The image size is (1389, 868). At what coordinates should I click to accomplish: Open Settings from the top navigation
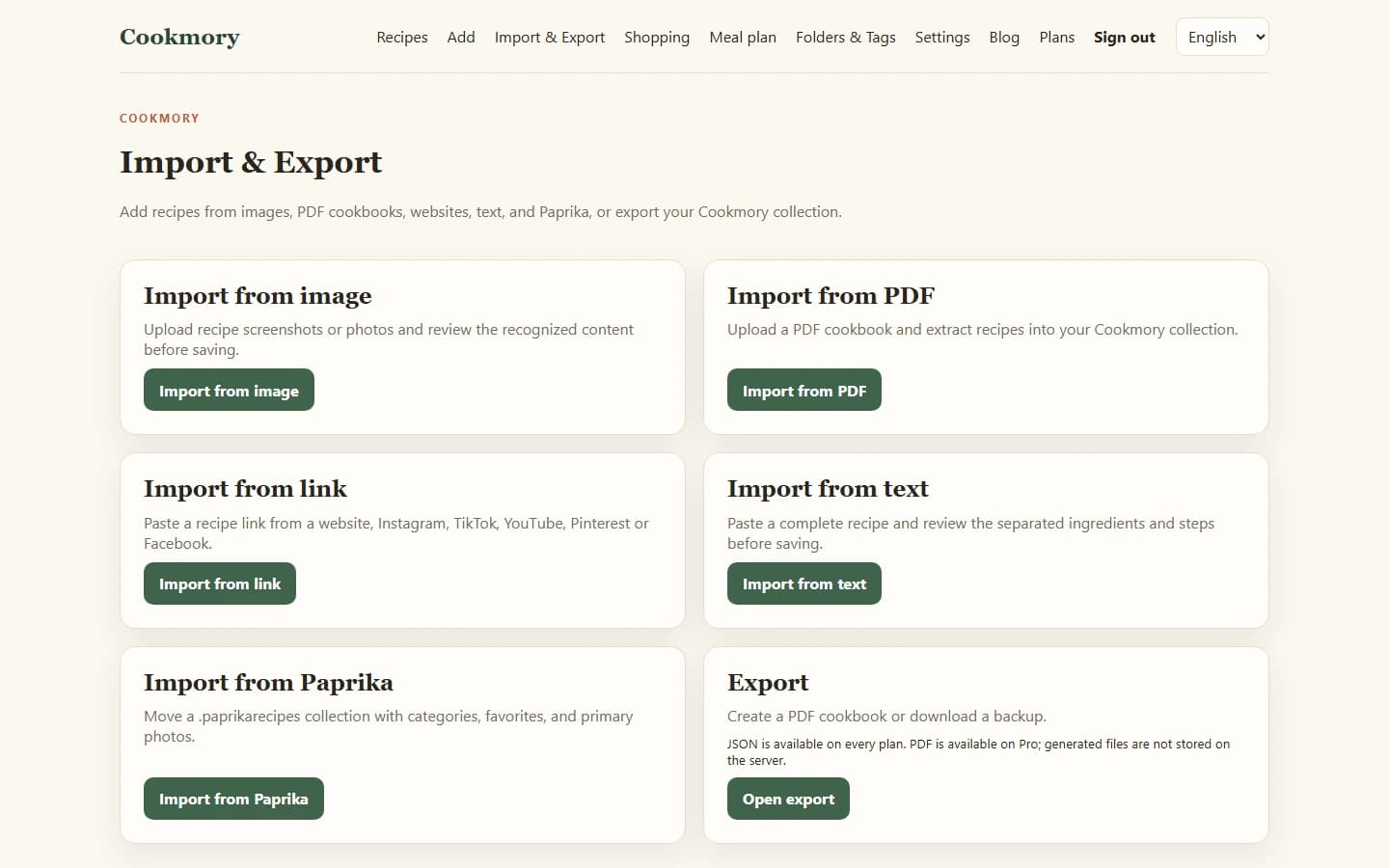coord(942,37)
